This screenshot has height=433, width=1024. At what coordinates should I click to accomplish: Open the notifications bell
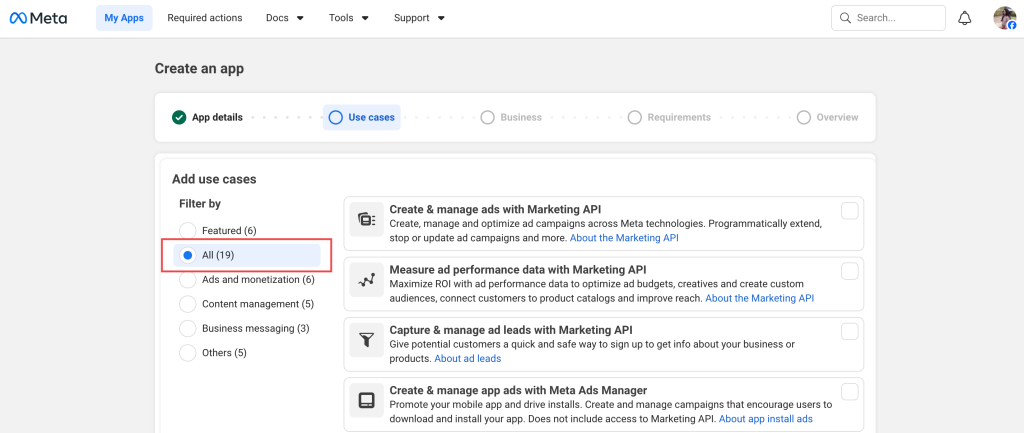(x=964, y=18)
